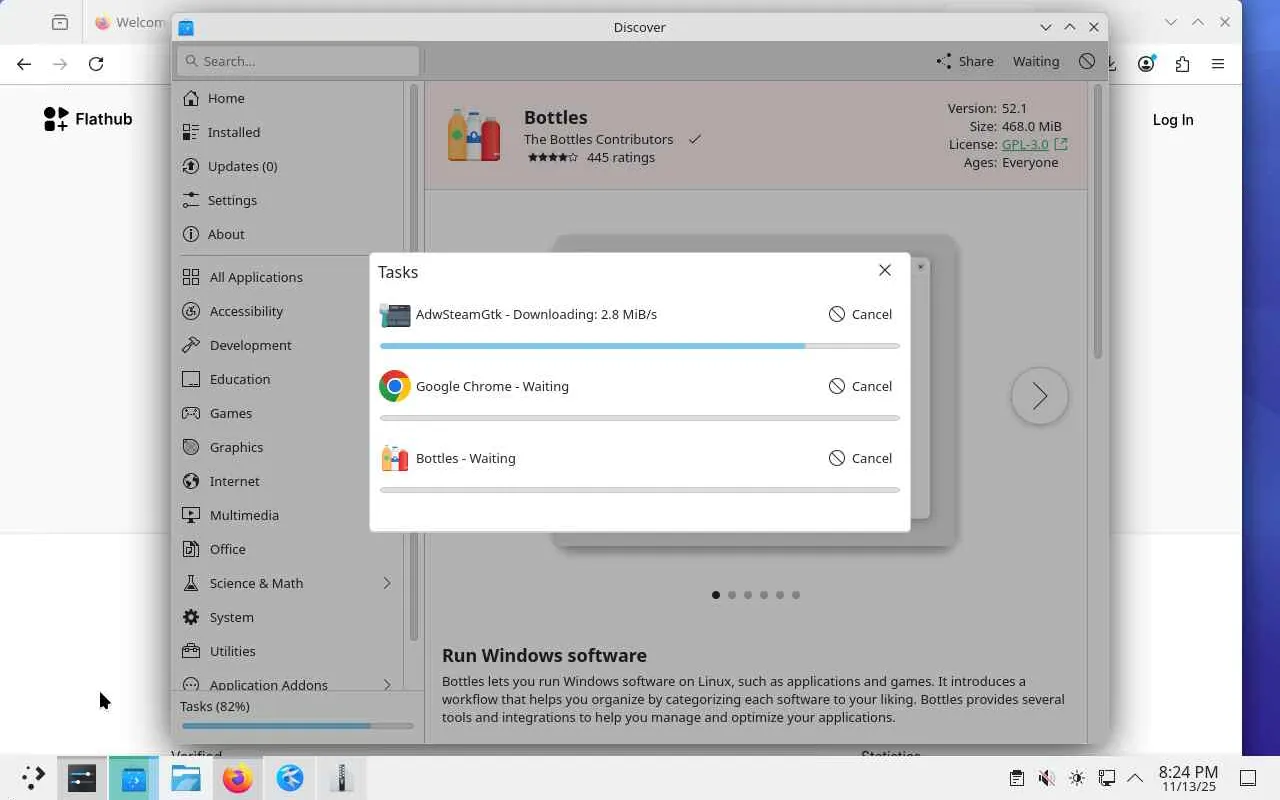The image size is (1280, 800).
Task: Close the Tasks popup
Action: (x=885, y=270)
